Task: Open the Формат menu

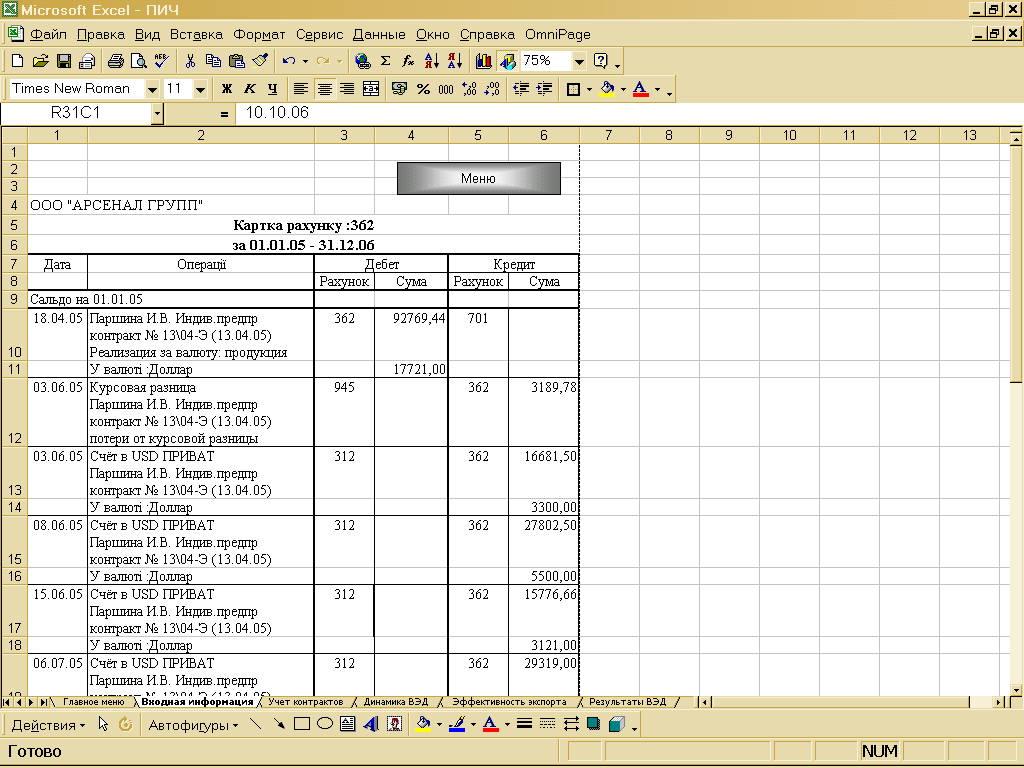Action: (x=259, y=34)
